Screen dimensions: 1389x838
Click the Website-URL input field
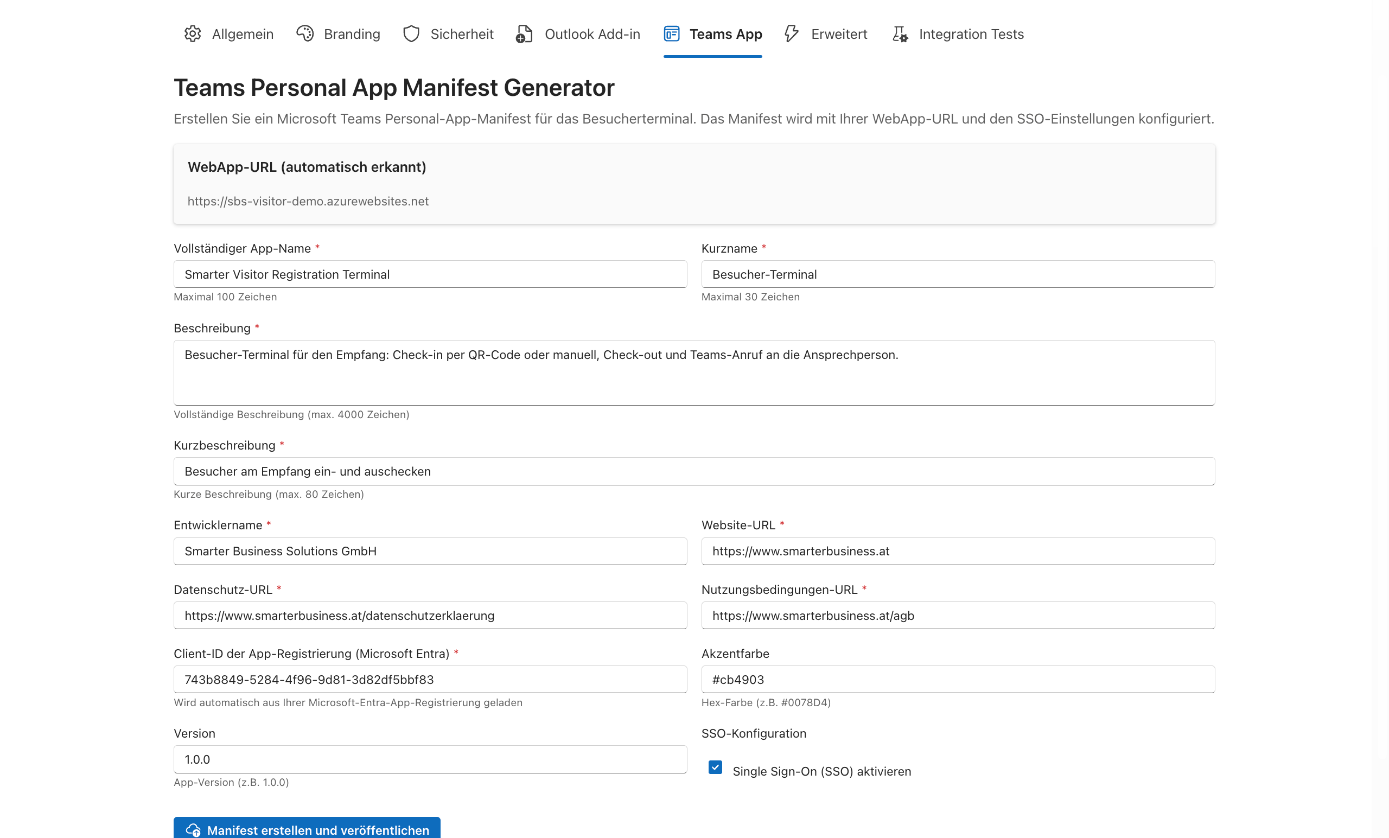pyautogui.click(x=958, y=551)
